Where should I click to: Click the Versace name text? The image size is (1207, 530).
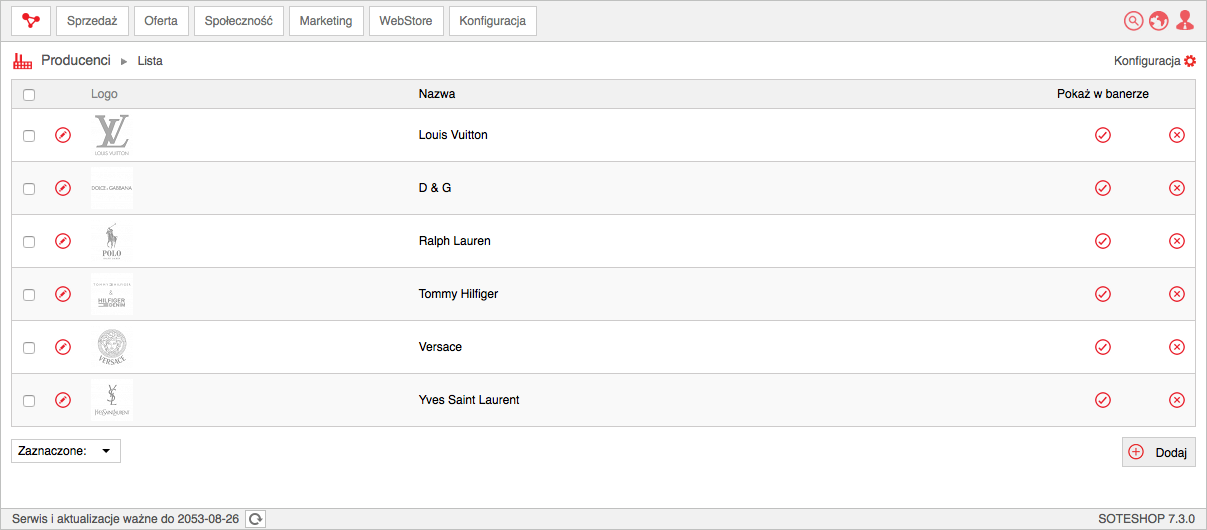click(x=440, y=347)
